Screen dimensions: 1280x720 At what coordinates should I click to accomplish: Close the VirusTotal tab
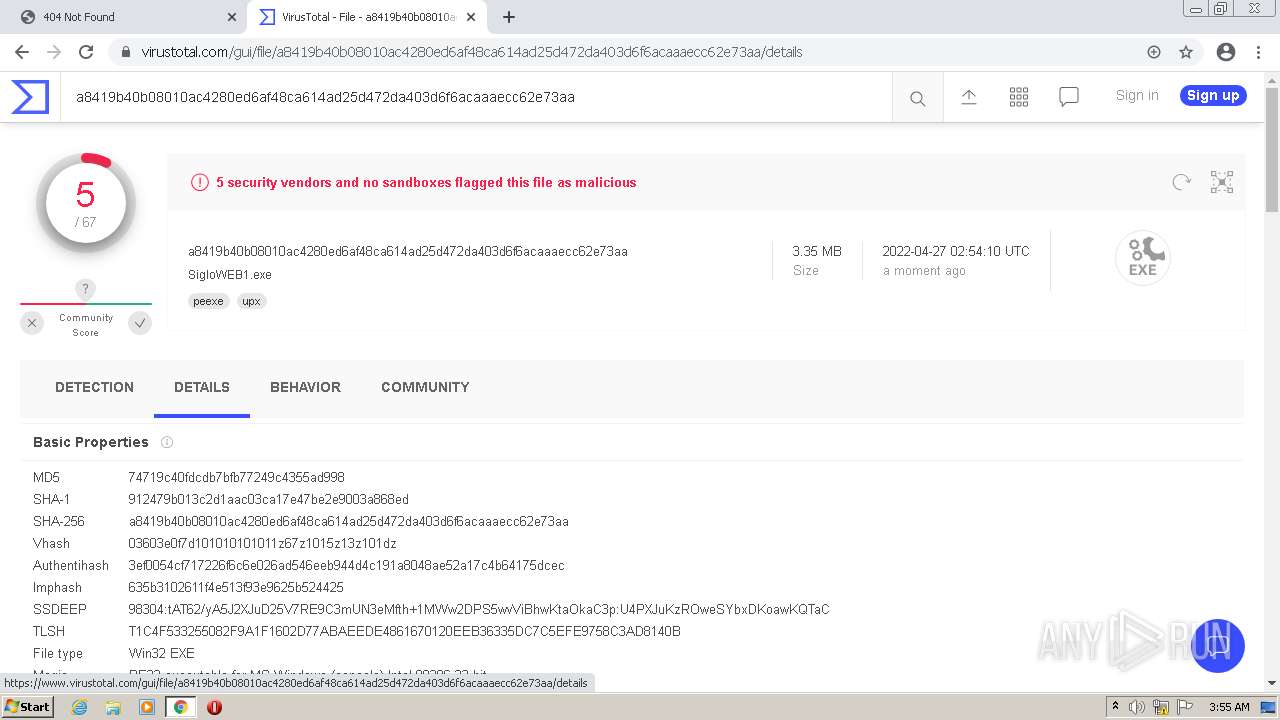[471, 17]
